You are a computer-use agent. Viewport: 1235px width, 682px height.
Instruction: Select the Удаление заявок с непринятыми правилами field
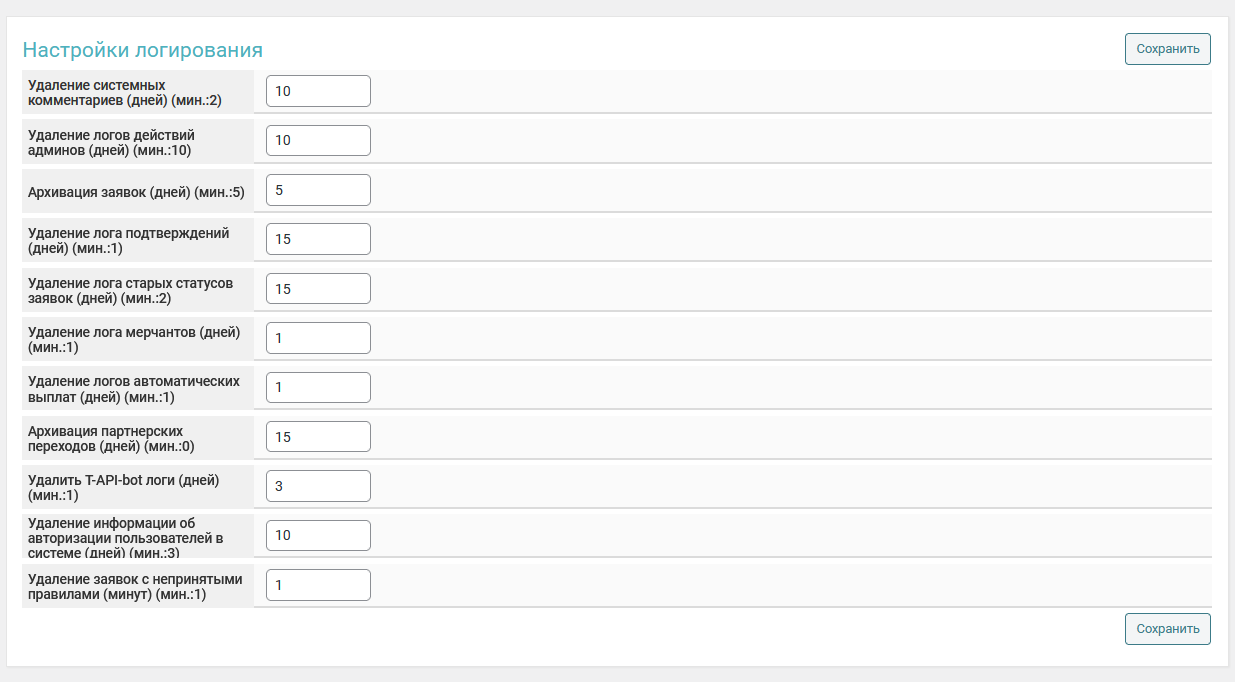point(318,585)
